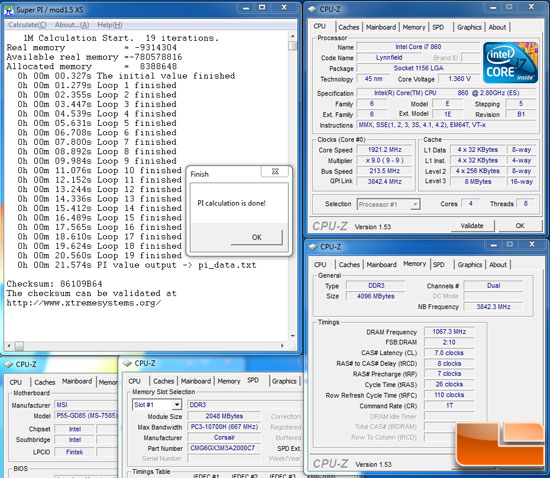Open the Help menu in Super PI
The width and height of the screenshot is (550, 478).
pos(110,25)
